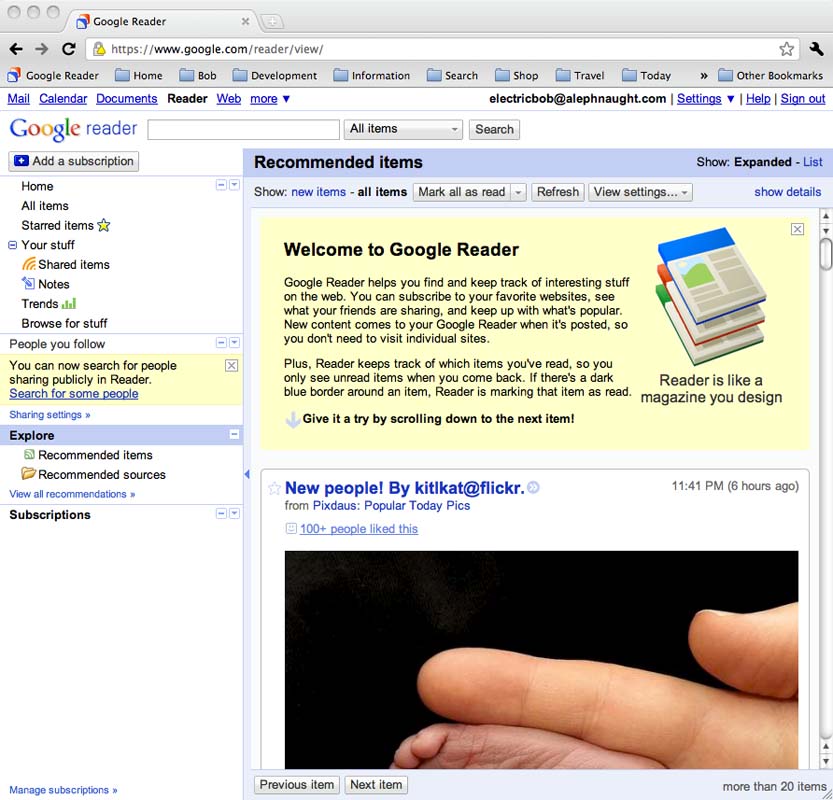Show only new items
The image size is (833, 800).
pos(318,192)
